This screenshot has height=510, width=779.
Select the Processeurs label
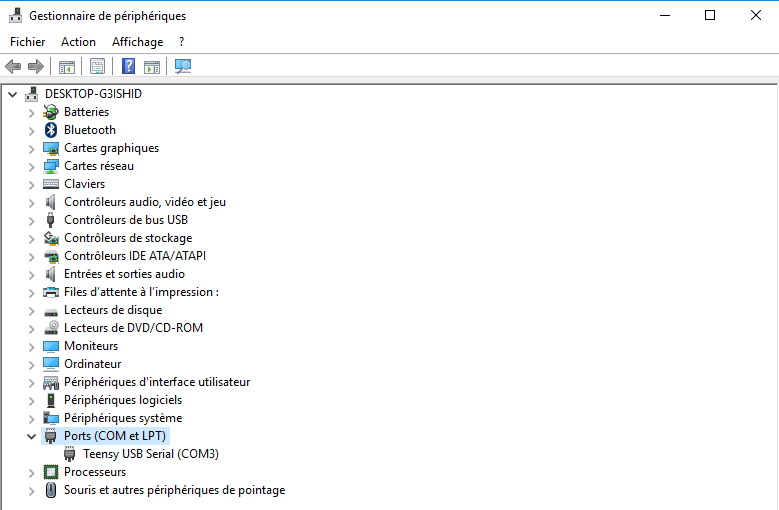(95, 472)
